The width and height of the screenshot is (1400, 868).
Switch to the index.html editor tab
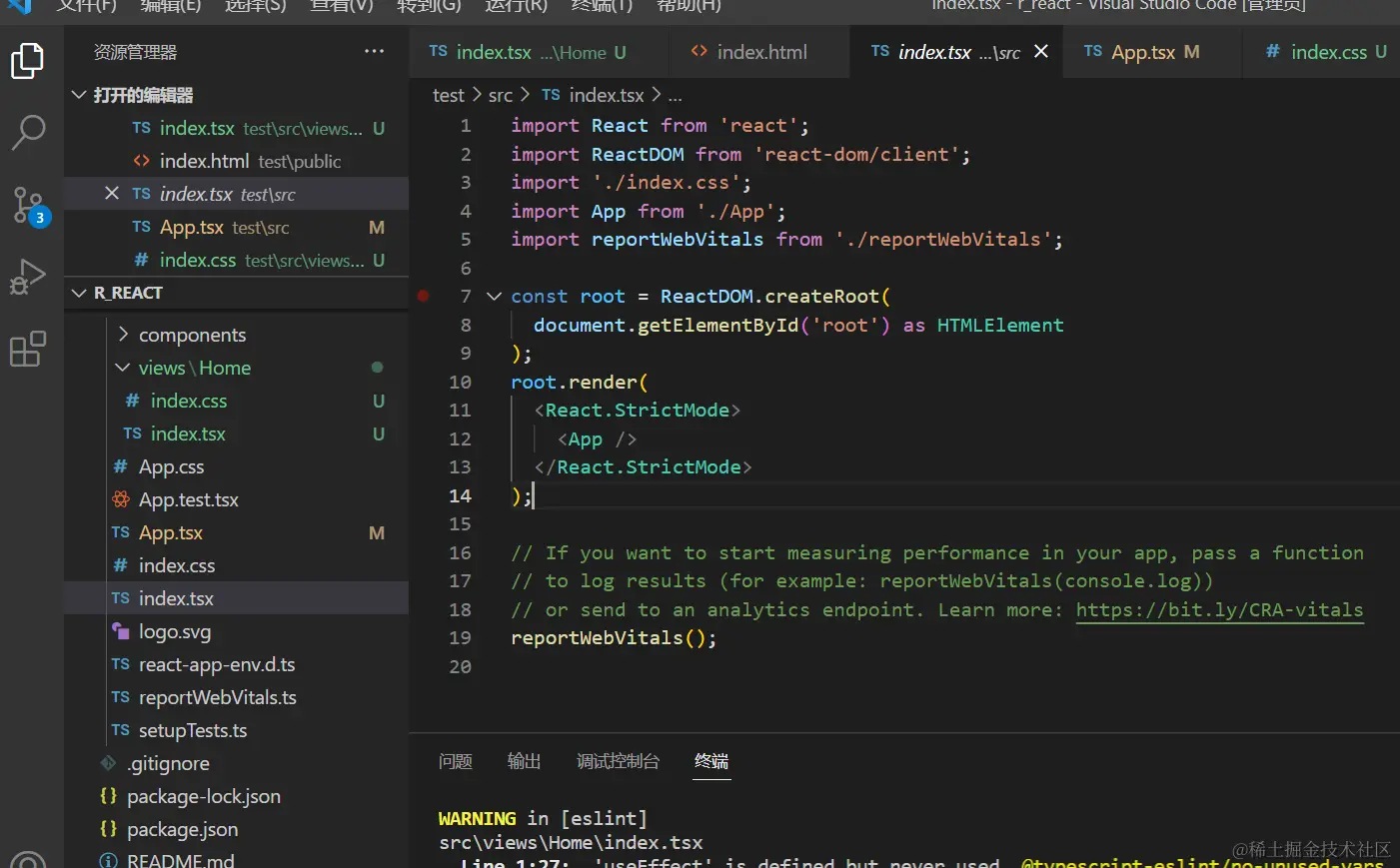point(760,52)
